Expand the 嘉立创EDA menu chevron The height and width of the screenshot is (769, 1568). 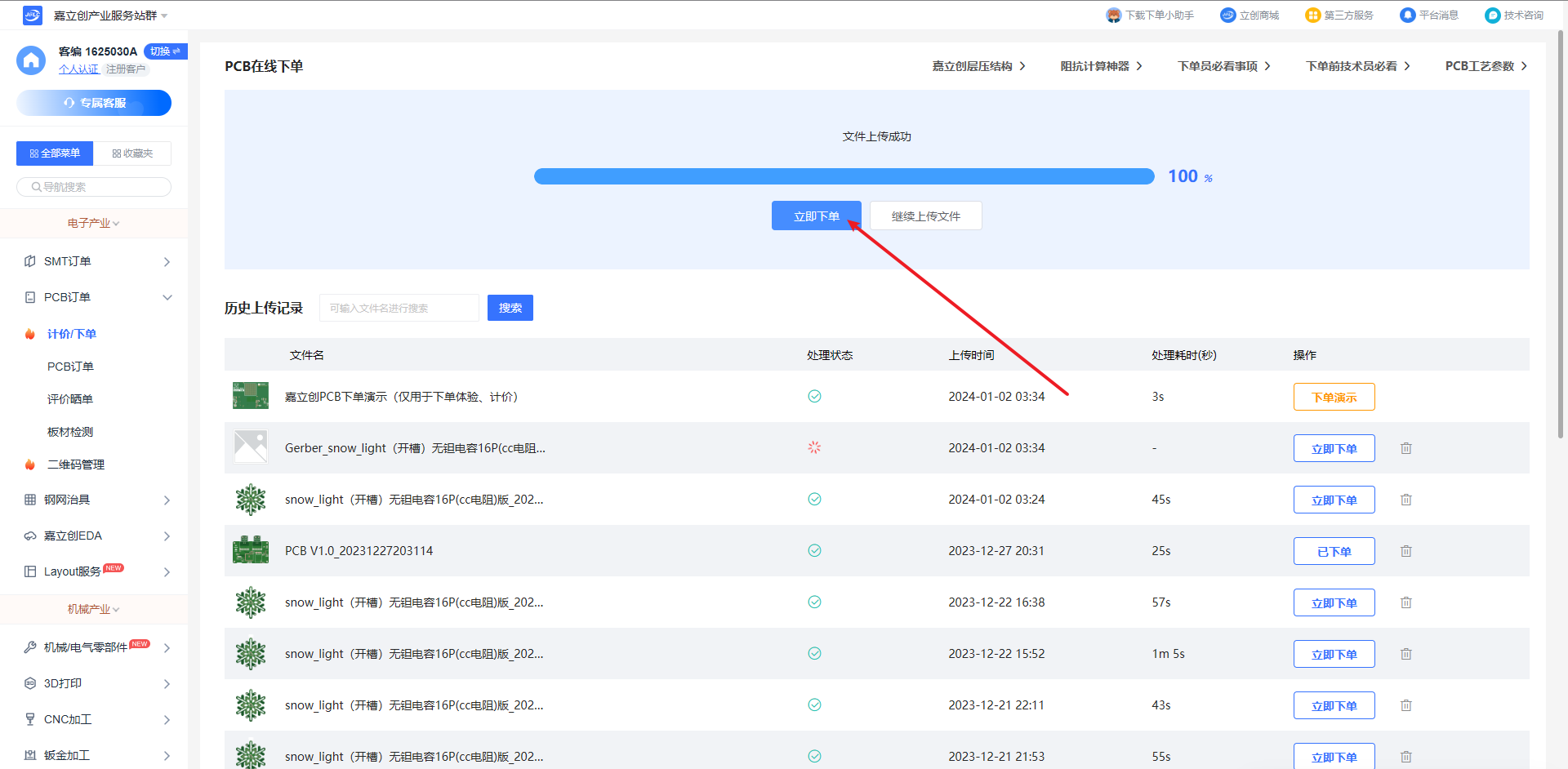click(167, 536)
